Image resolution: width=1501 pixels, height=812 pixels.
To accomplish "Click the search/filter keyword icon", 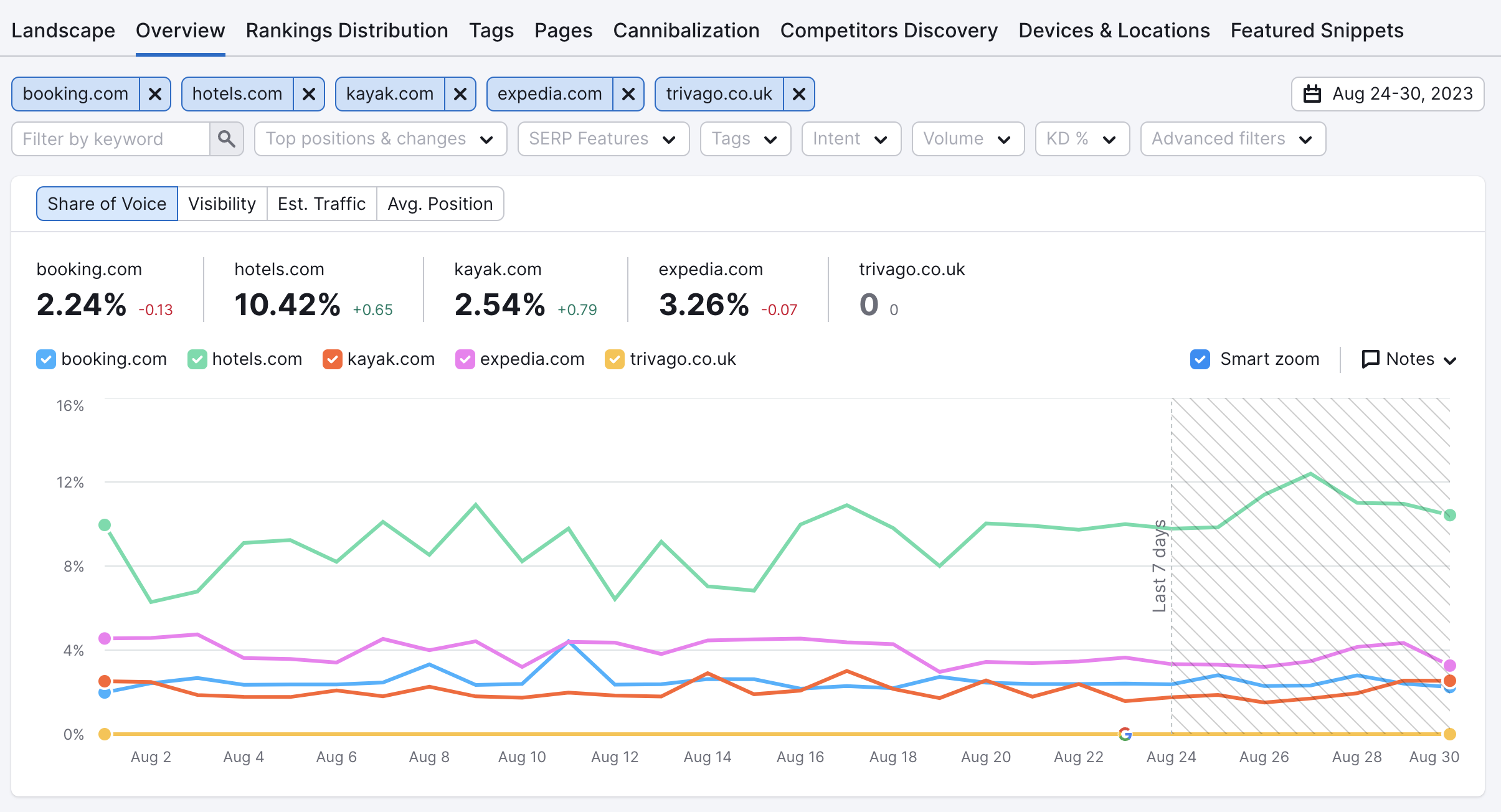I will pos(224,139).
